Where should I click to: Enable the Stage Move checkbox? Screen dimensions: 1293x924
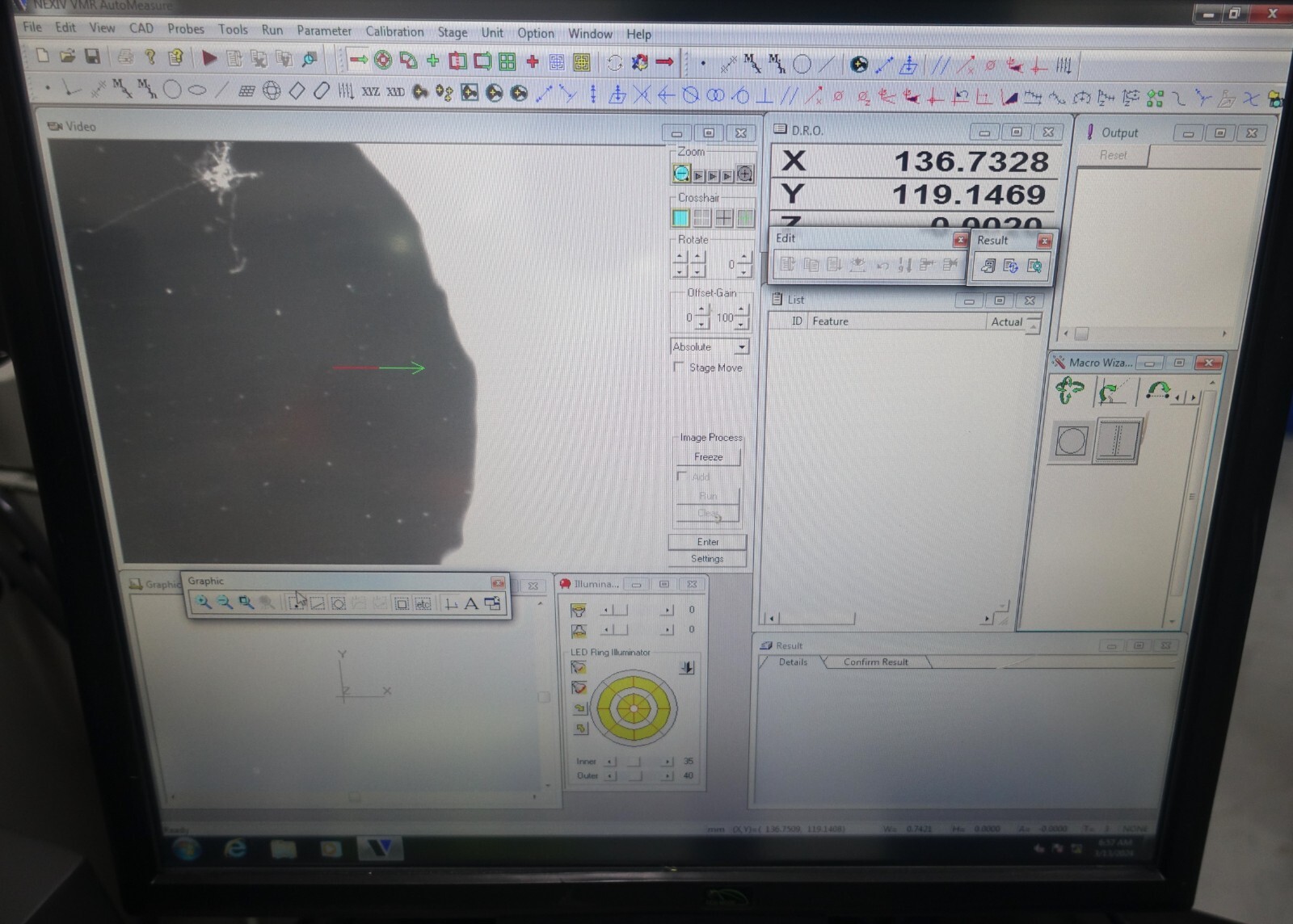tap(680, 367)
